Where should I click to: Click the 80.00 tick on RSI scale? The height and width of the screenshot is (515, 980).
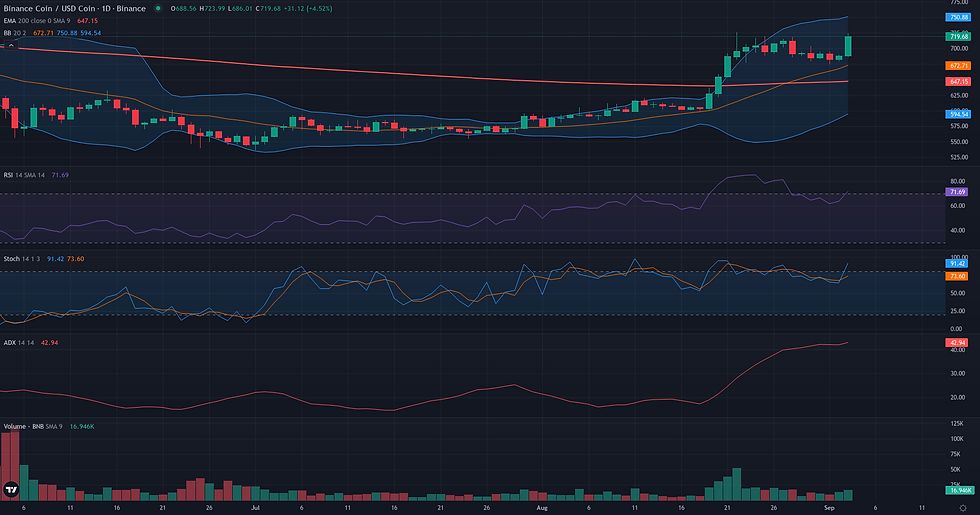[x=958, y=182]
